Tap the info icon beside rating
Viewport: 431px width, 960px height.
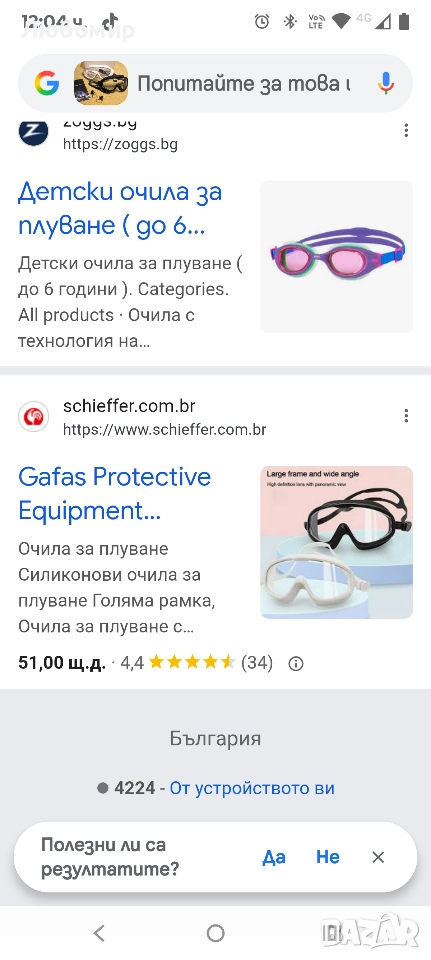pyautogui.click(x=296, y=664)
